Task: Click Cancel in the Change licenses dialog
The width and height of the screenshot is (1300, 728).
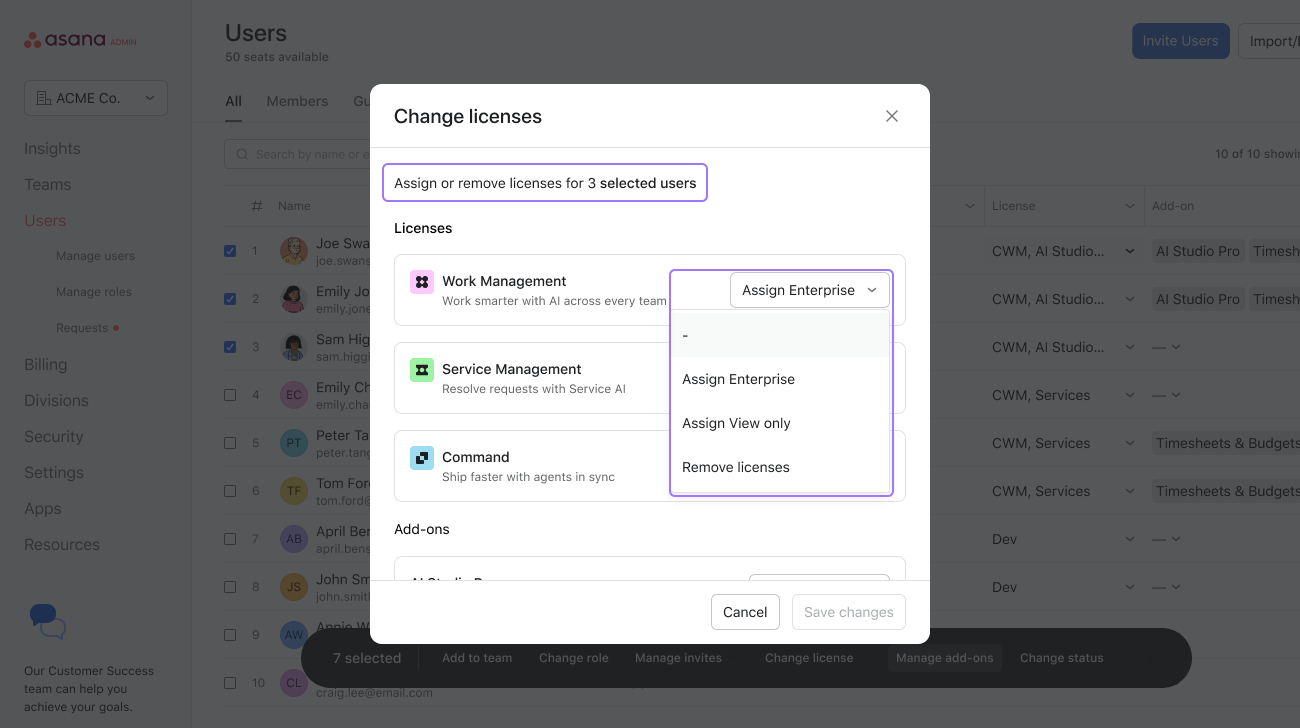Action: coord(745,612)
